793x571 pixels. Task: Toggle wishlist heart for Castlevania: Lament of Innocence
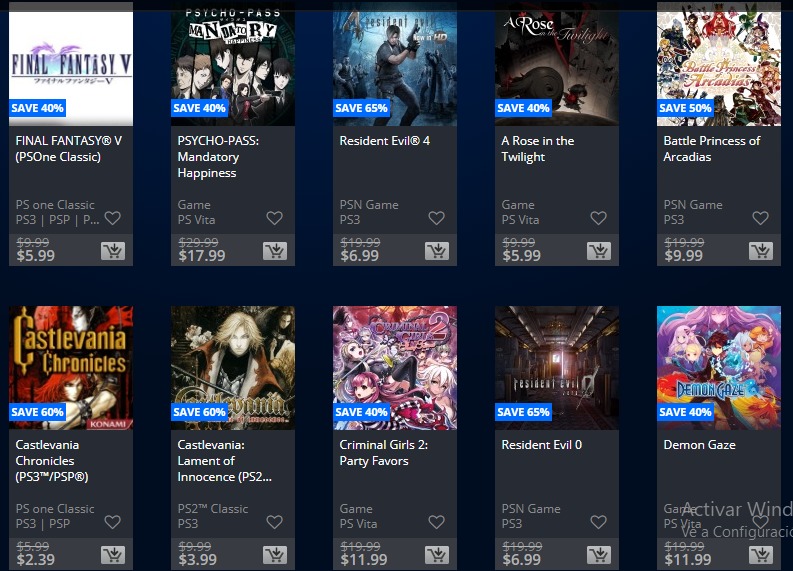coord(275,522)
